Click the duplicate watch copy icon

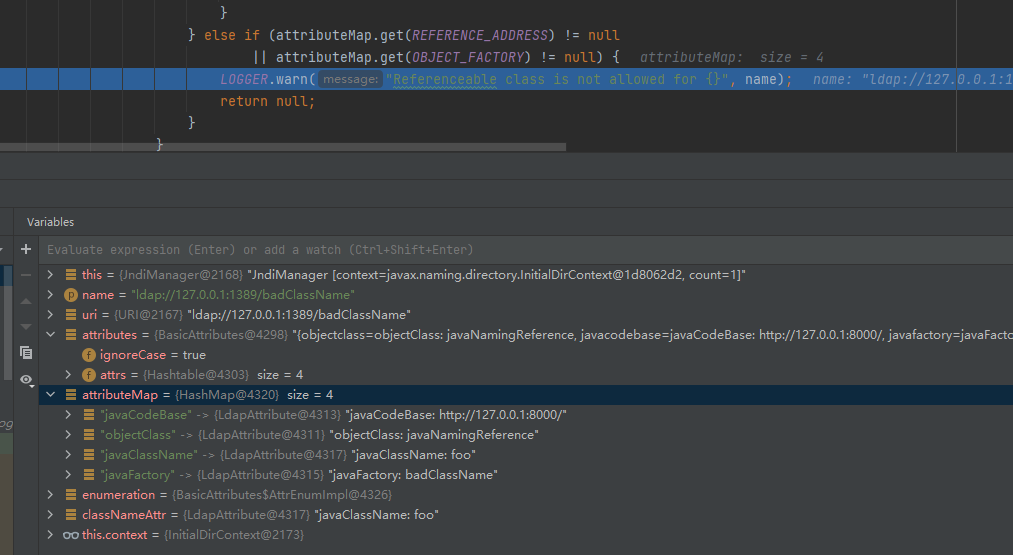[26, 353]
